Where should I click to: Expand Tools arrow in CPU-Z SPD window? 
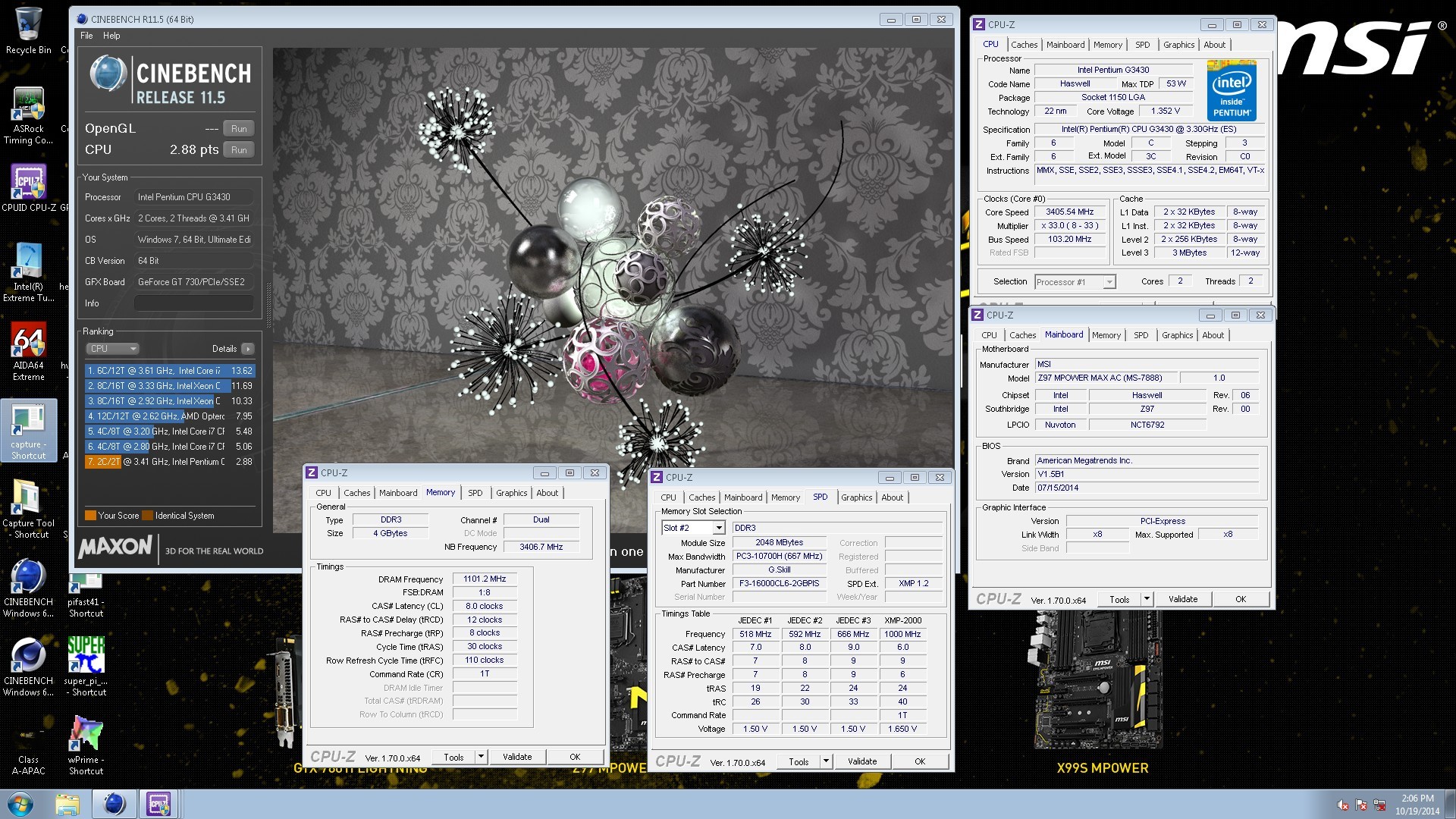pyautogui.click(x=826, y=761)
